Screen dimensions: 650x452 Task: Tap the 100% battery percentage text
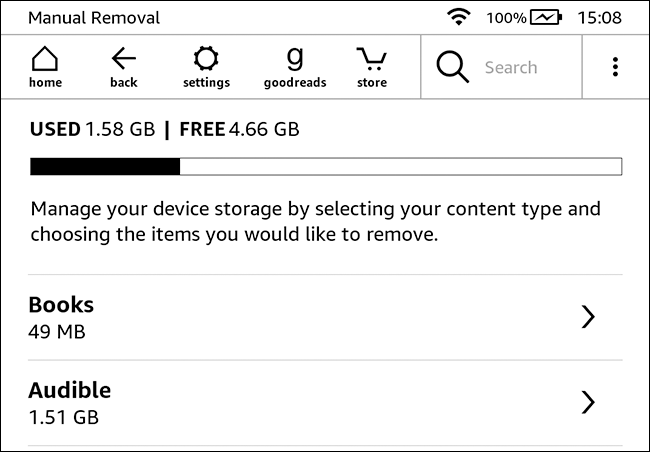(506, 17)
